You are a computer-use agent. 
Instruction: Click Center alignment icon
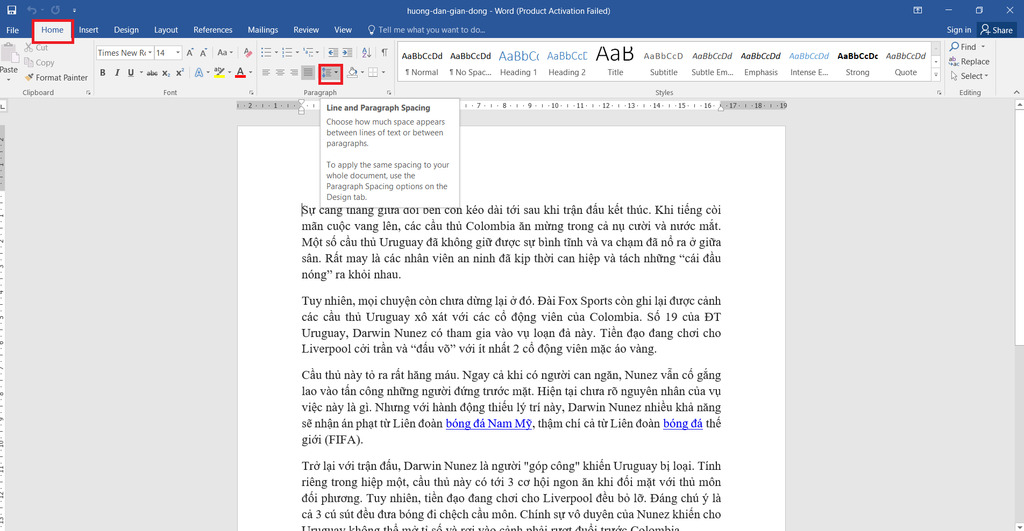pos(280,72)
